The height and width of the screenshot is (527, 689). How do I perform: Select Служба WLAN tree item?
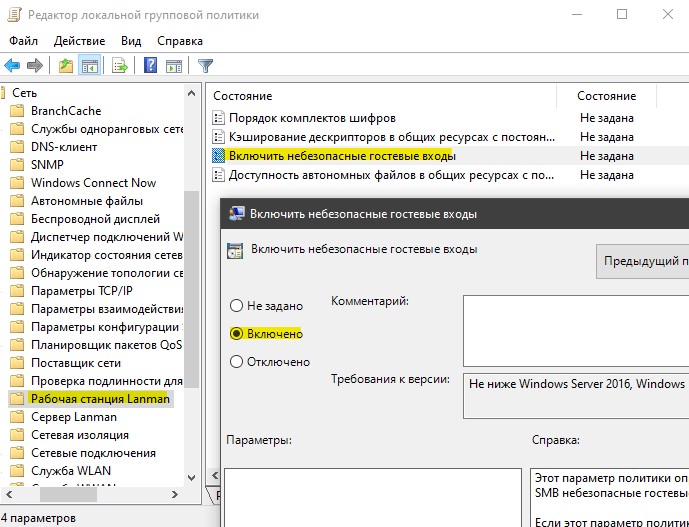pos(71,471)
